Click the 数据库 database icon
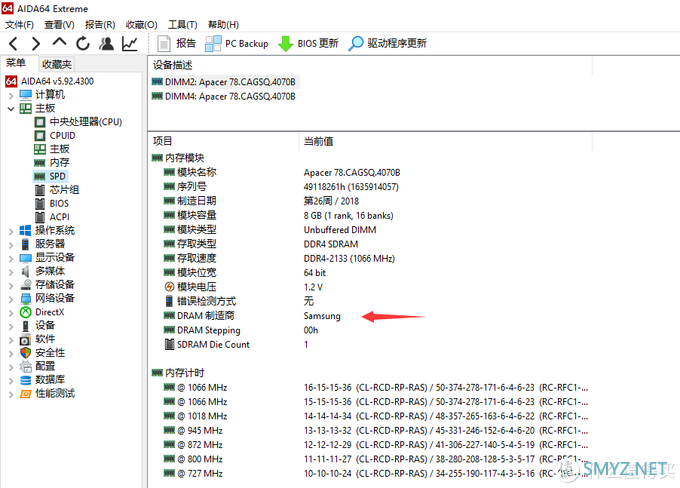Image resolution: width=680 pixels, height=488 pixels. click(x=26, y=380)
